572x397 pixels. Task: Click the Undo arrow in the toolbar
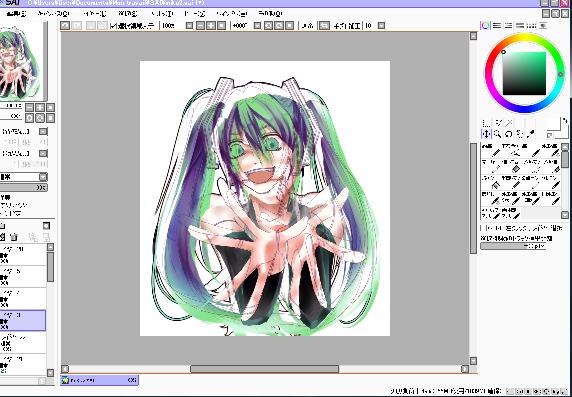tap(65, 26)
